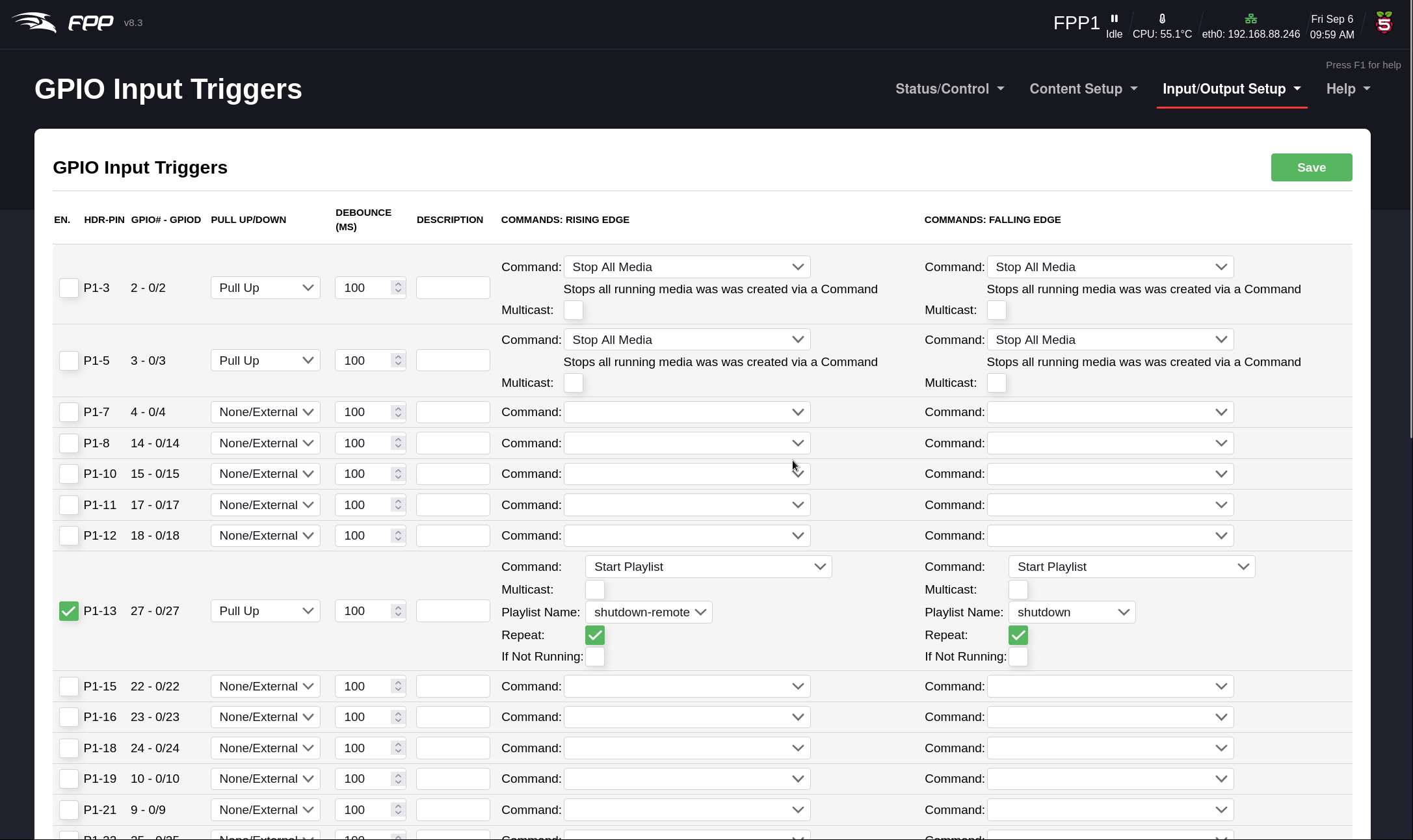Disable the enabled P1-13 trigger checkbox
This screenshot has height=840, width=1413.
tap(68, 611)
